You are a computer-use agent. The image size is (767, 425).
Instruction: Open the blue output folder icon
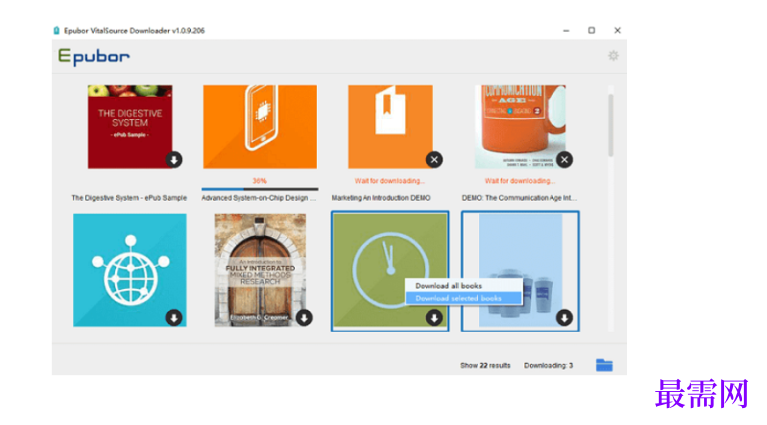click(604, 365)
